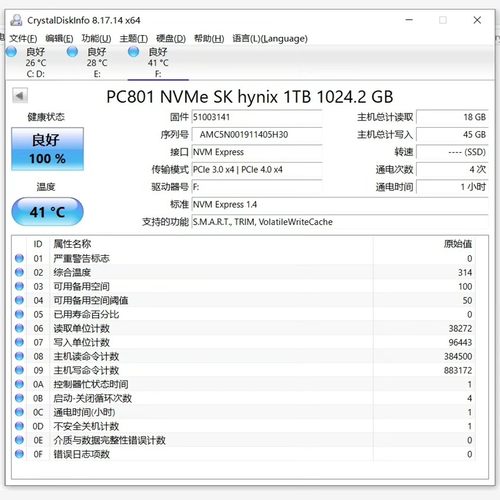500x500 pixels.
Task: Close the CrystalDiskInfo window
Action: pyautogui.click(x=477, y=20)
